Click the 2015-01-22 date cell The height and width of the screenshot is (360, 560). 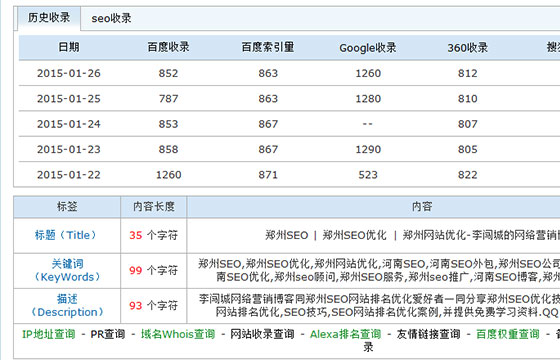click(69, 175)
